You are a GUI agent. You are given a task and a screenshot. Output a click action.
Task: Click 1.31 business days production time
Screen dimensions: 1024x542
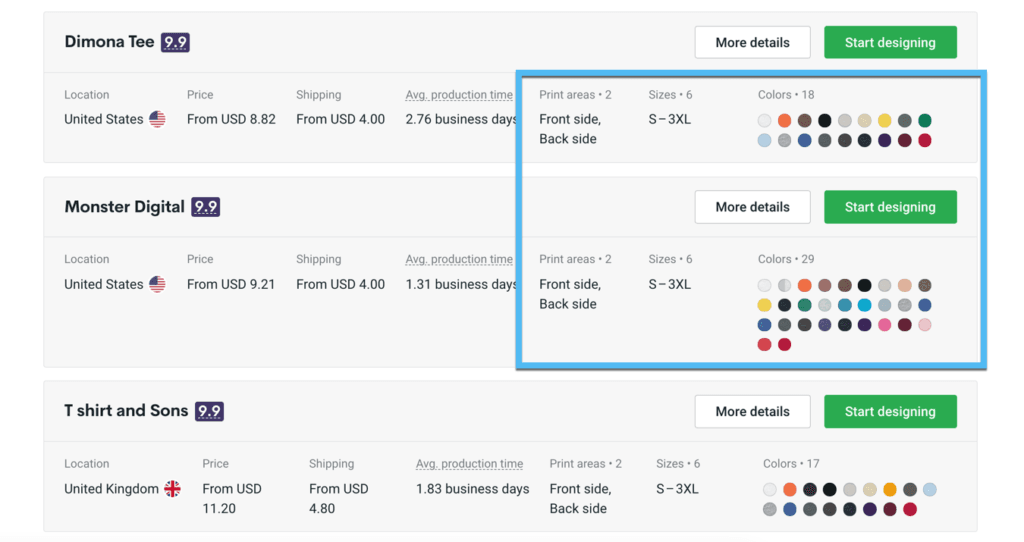click(461, 285)
